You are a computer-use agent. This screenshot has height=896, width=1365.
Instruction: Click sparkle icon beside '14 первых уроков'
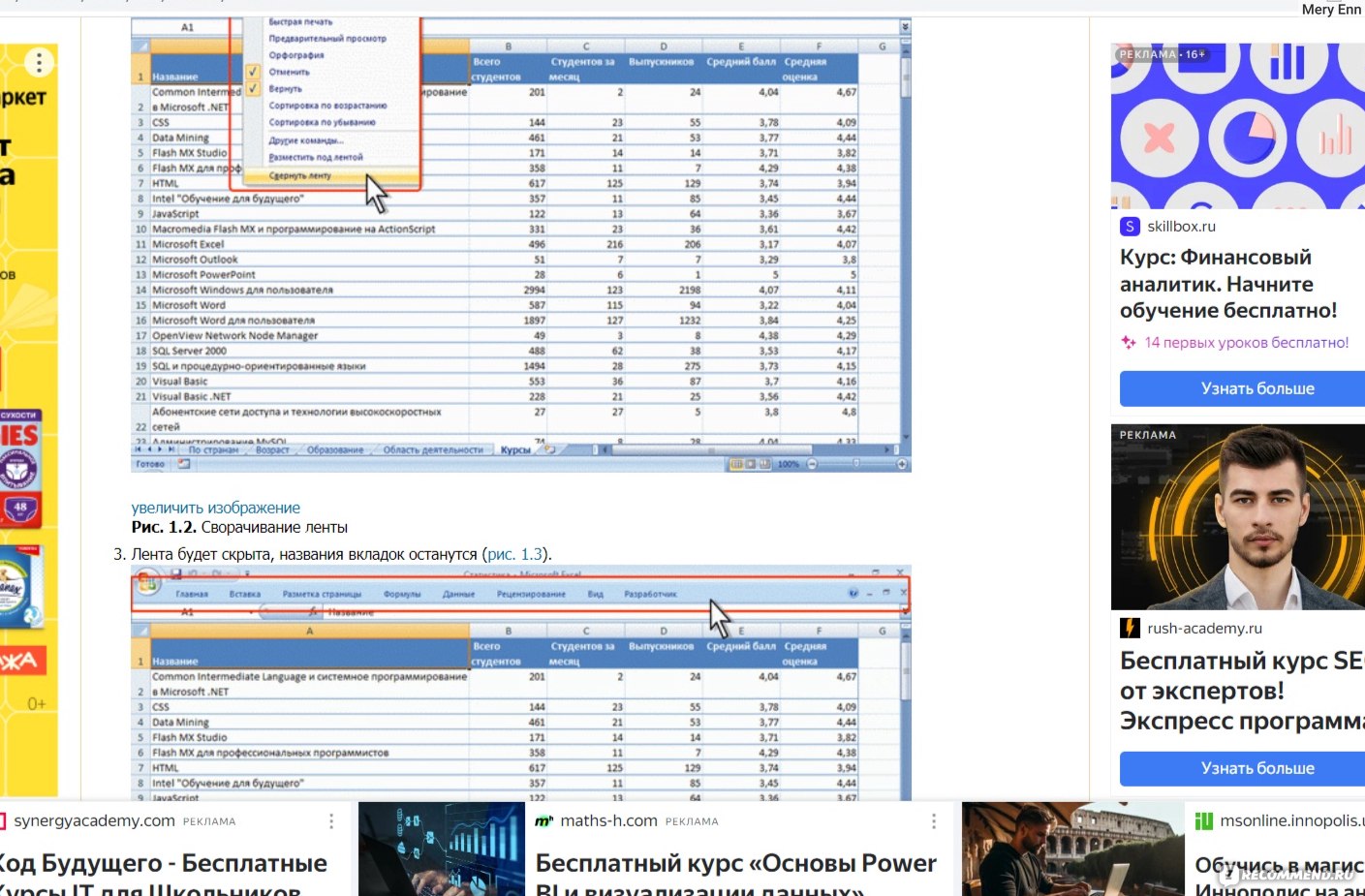click(x=1129, y=342)
